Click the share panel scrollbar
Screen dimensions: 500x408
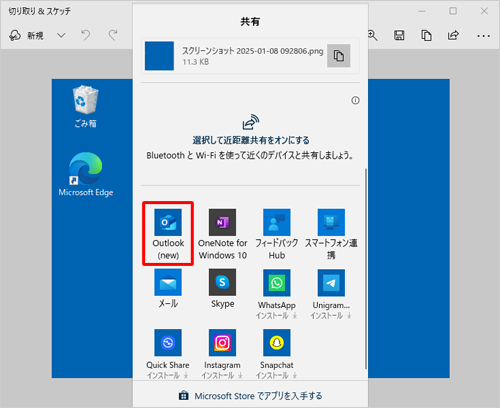(x=366, y=269)
